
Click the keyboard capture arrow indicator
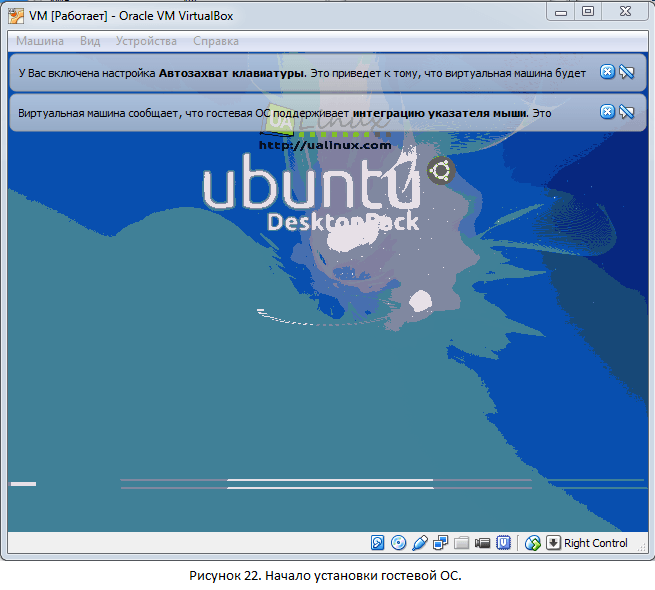point(553,543)
